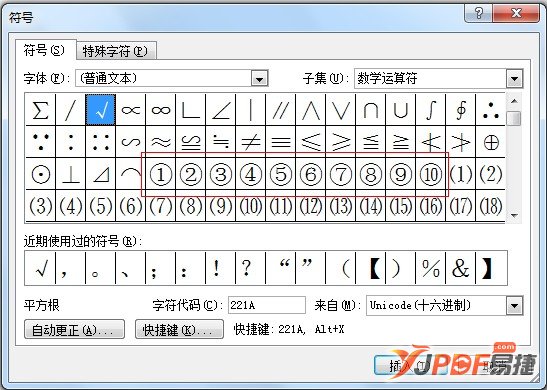This screenshot has width=547, height=390.
Task: Select the summation sigma symbol
Action: [x=40, y=110]
